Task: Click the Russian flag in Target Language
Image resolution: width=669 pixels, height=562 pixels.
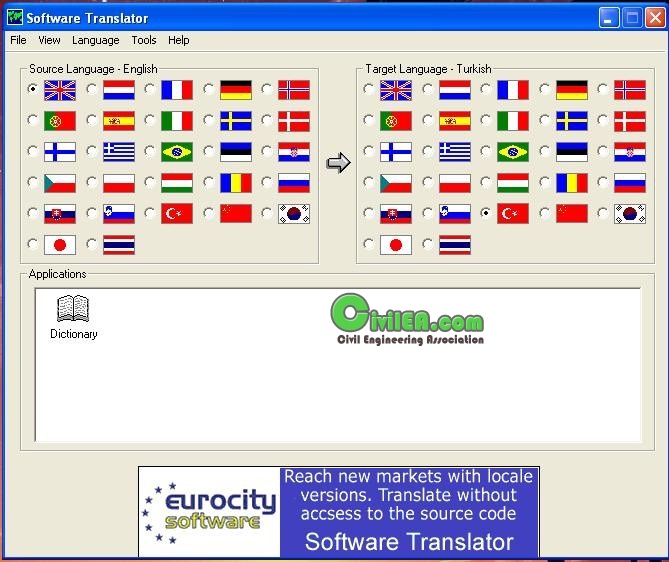Action: coord(630,183)
